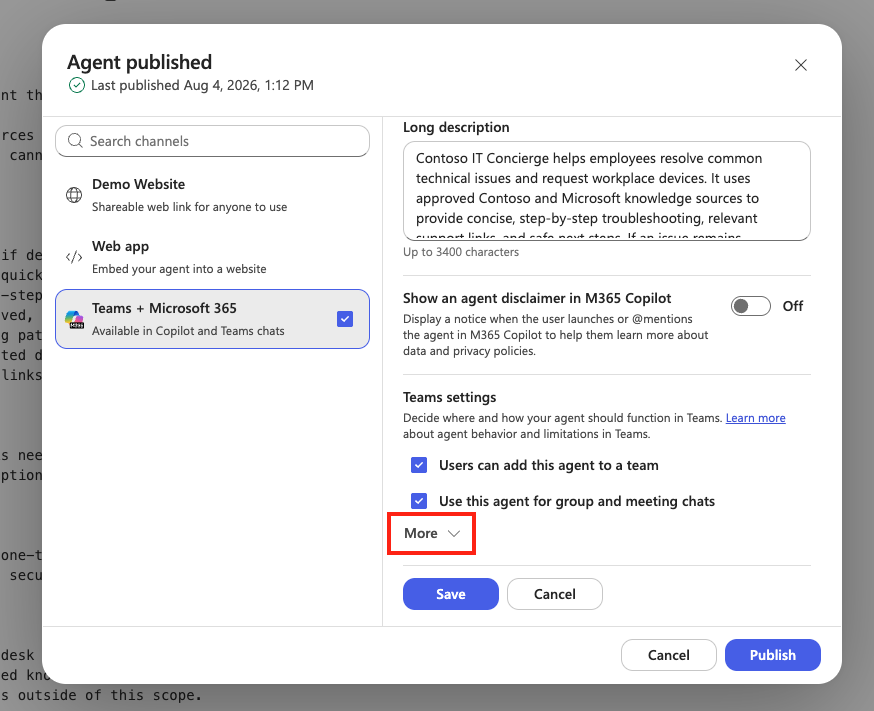Select the Demo Website channel

pos(212,195)
